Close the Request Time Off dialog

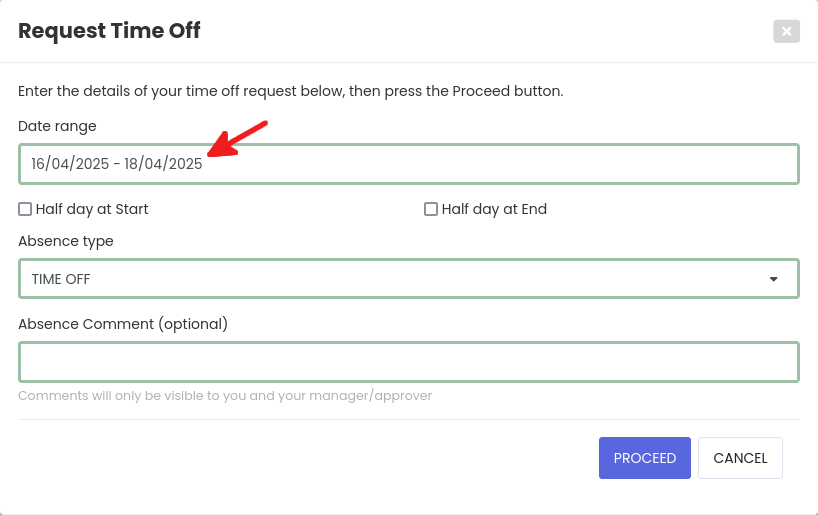click(x=786, y=31)
